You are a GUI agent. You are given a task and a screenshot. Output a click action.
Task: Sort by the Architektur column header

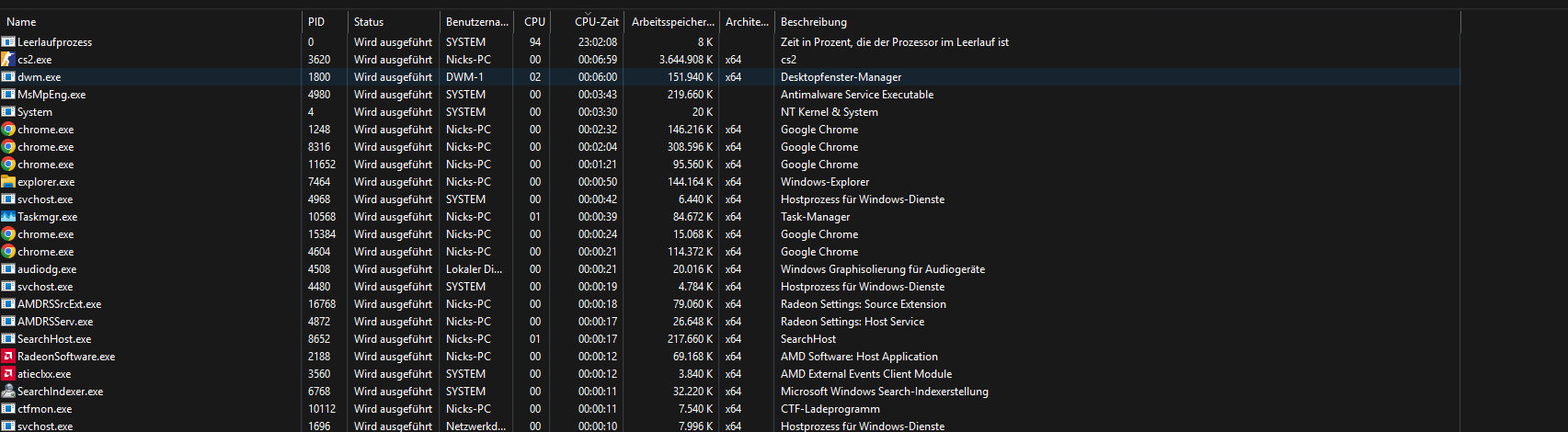click(x=747, y=22)
